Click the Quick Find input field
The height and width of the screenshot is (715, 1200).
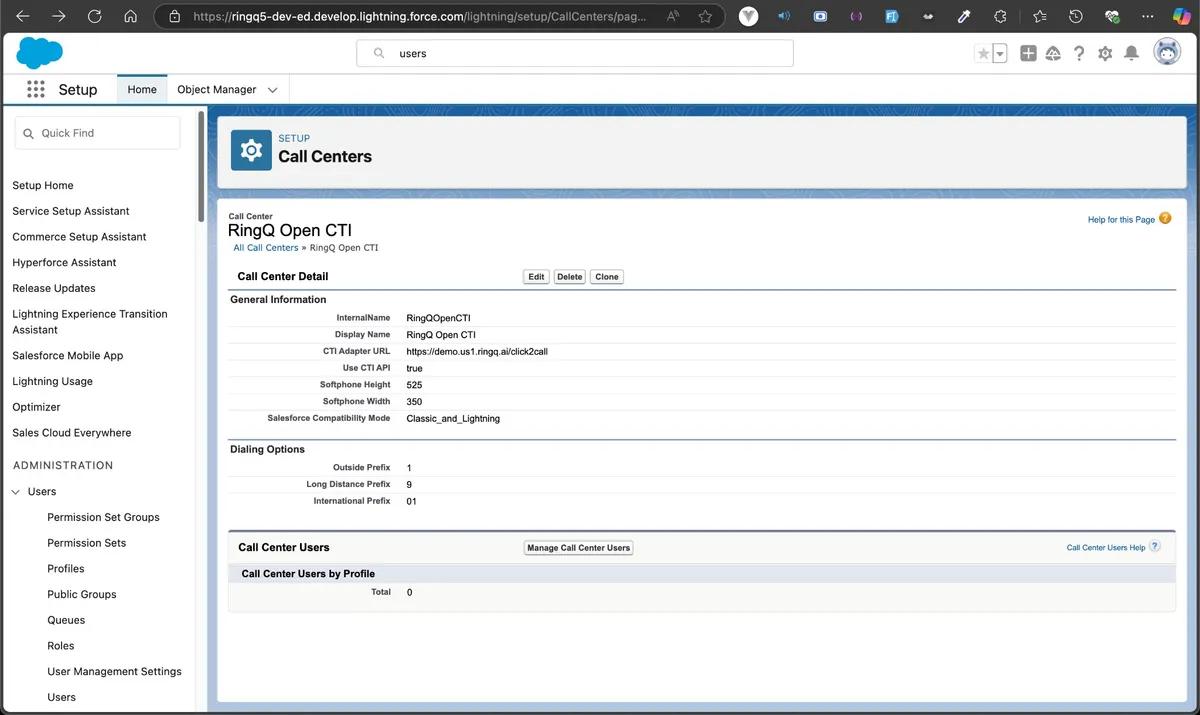tap(97, 133)
